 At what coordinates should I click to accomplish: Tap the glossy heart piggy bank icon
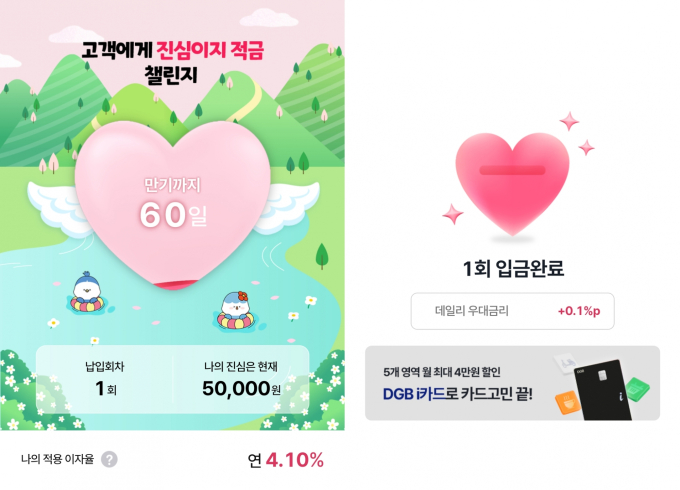(x=512, y=183)
